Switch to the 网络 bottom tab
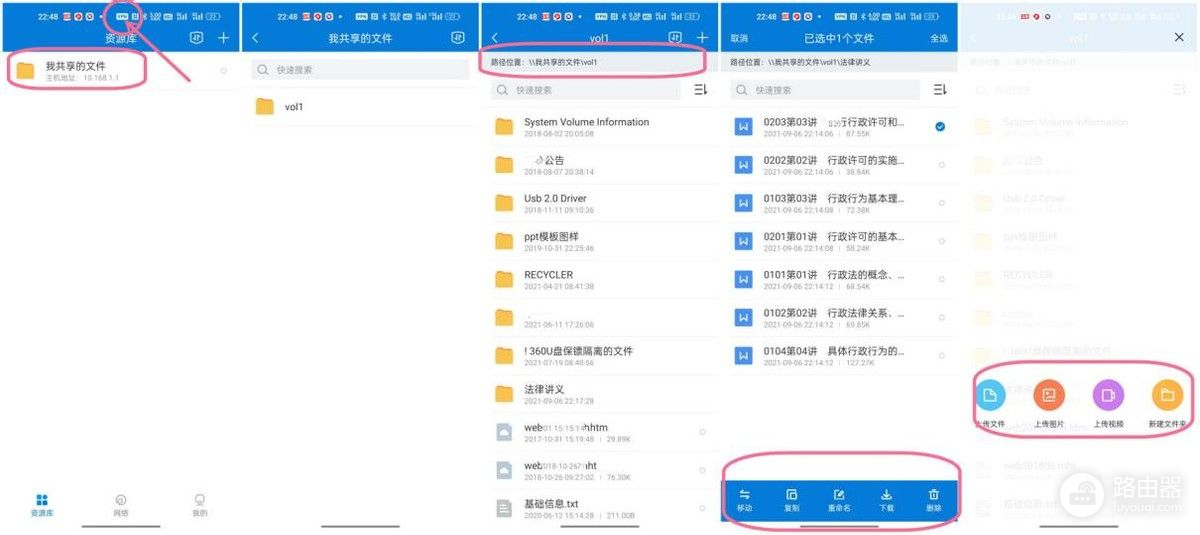 pyautogui.click(x=120, y=504)
